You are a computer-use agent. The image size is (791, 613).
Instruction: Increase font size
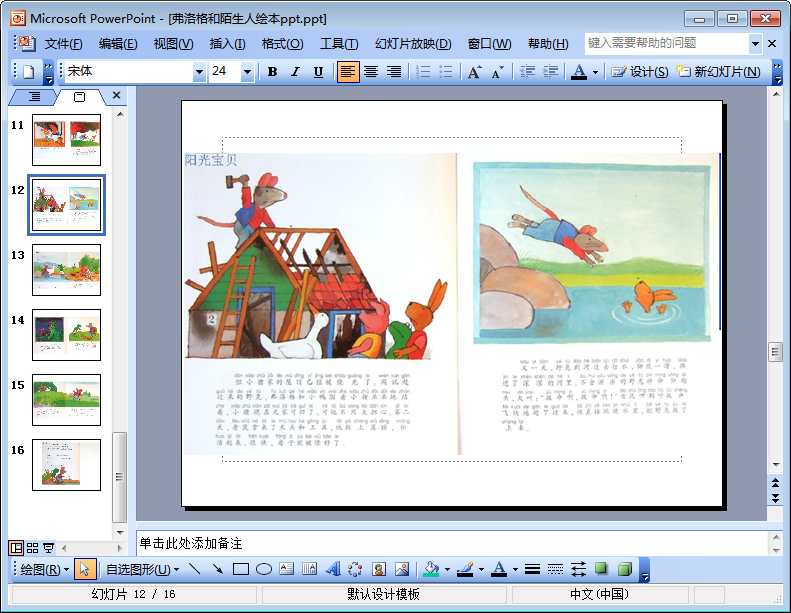[x=475, y=72]
